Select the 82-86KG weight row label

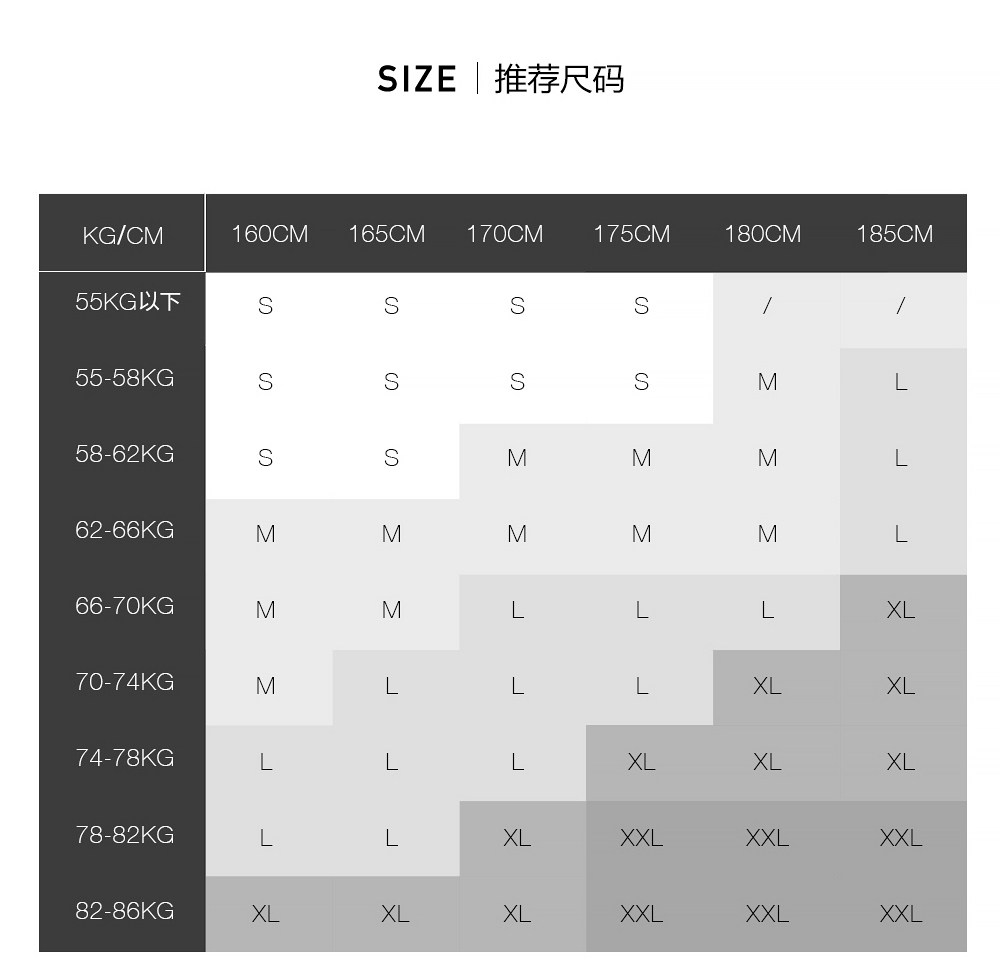124,911
